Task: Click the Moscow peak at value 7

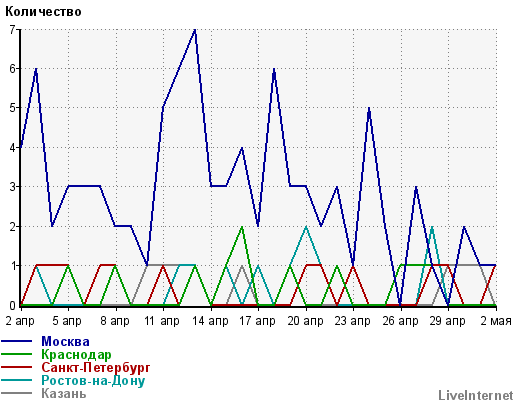Action: pos(195,30)
